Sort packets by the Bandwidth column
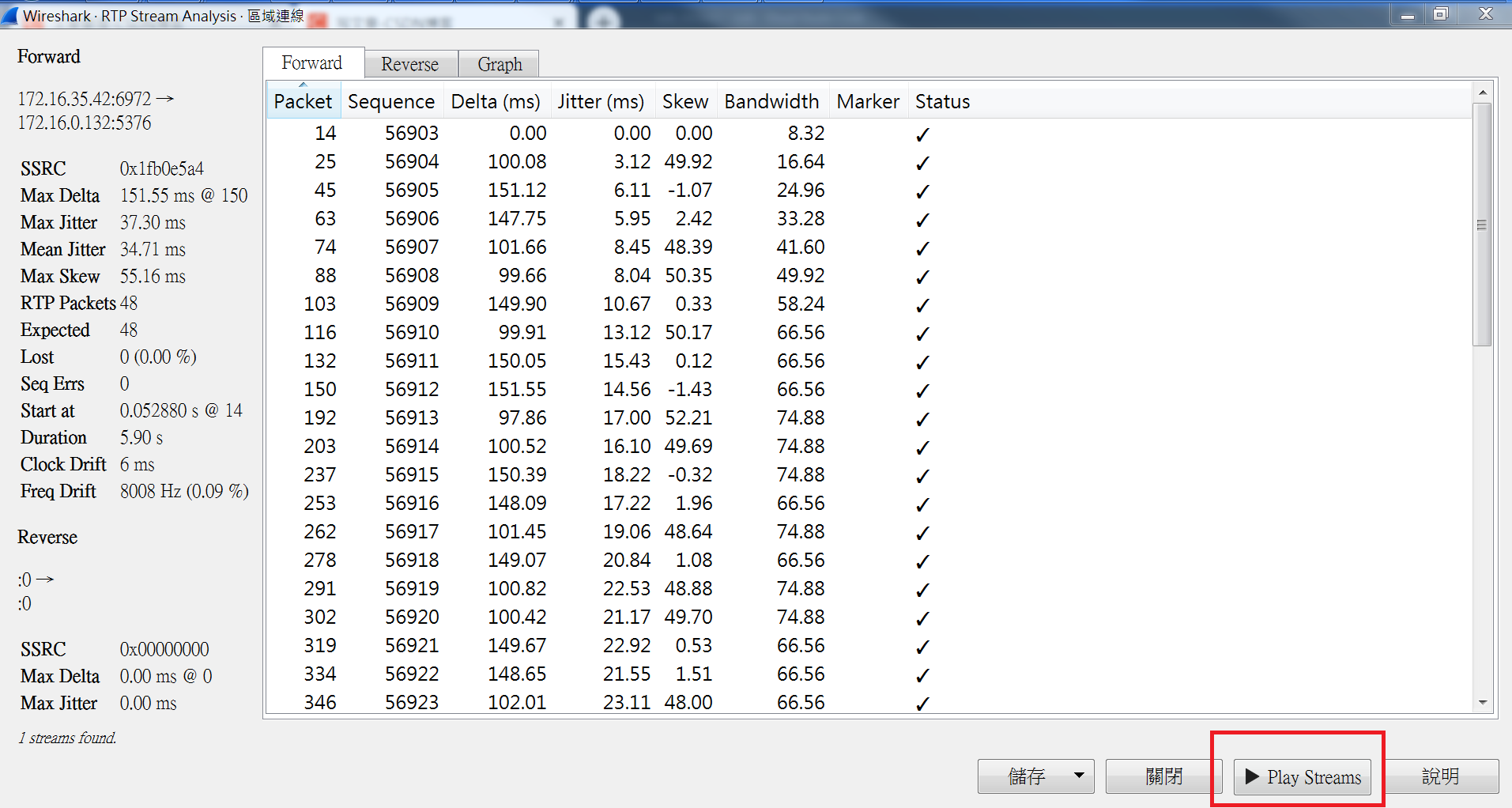The image size is (1512, 808). click(771, 101)
